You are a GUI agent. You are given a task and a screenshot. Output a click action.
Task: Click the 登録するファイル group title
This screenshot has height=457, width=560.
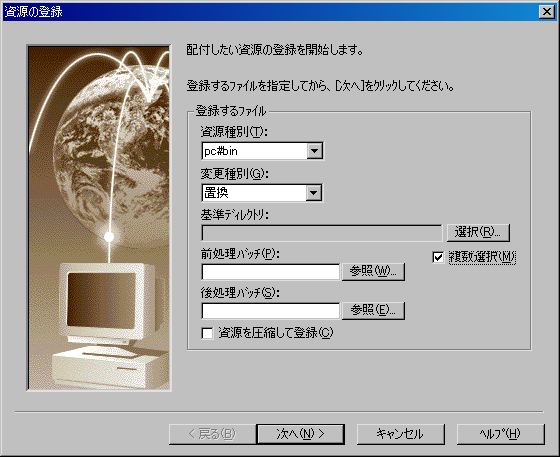[x=231, y=111]
